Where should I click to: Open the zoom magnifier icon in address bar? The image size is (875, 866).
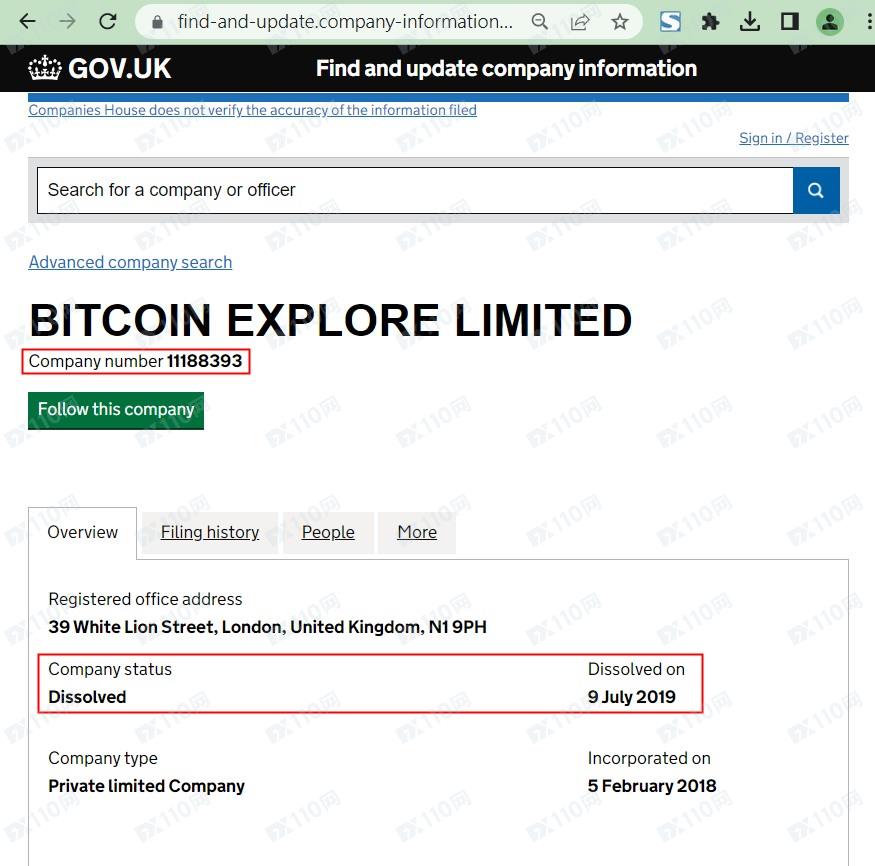point(539,21)
